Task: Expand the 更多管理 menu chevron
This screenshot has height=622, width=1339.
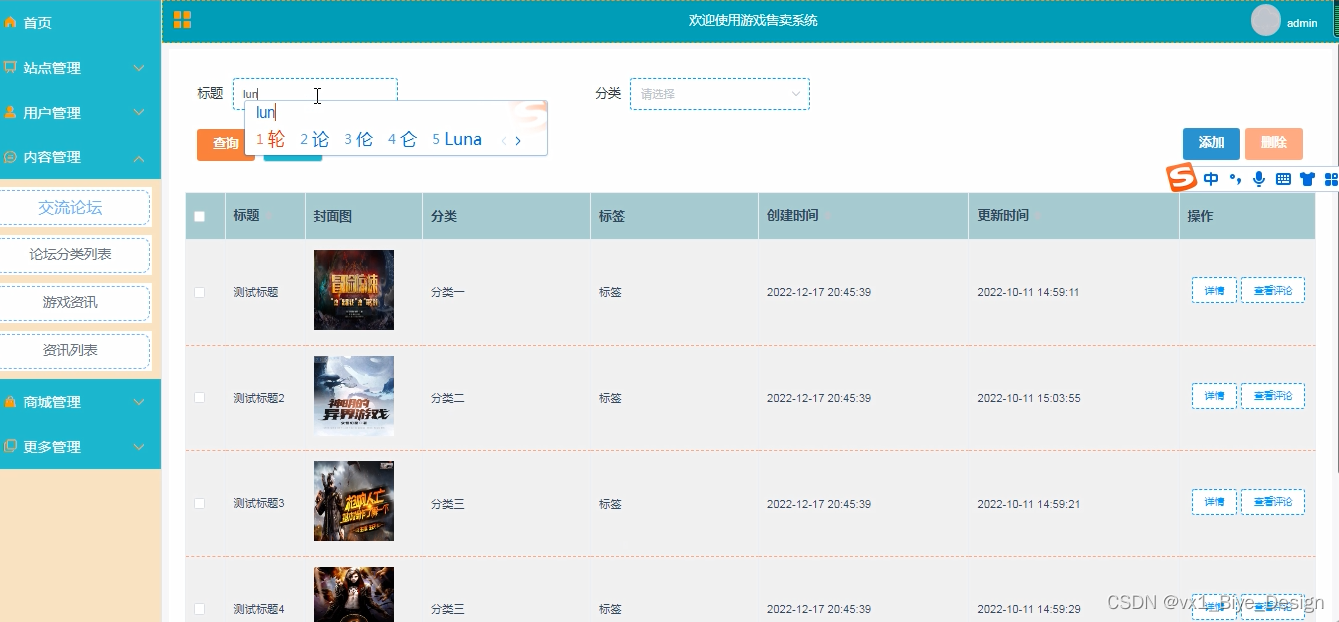Action: click(x=139, y=447)
